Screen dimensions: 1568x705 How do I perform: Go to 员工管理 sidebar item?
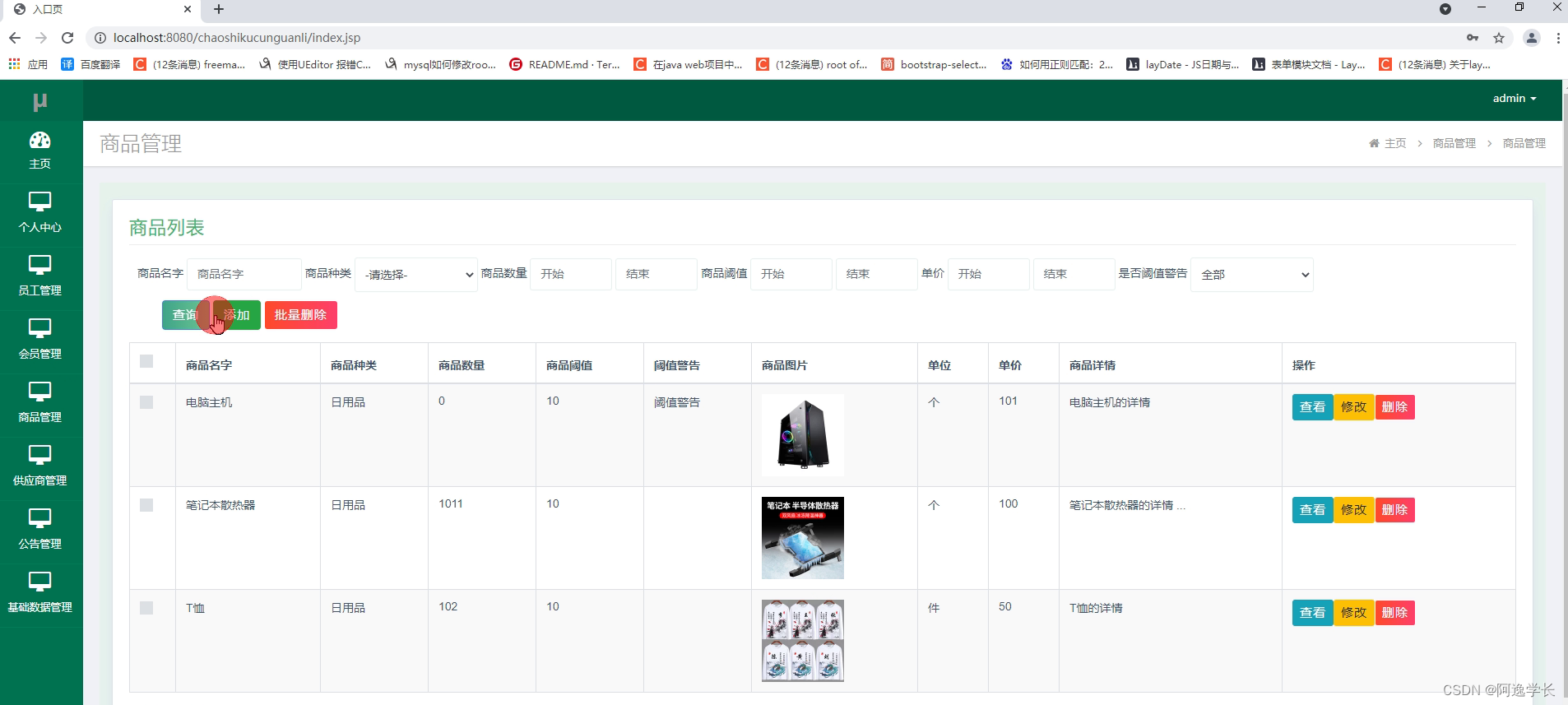tap(39, 276)
